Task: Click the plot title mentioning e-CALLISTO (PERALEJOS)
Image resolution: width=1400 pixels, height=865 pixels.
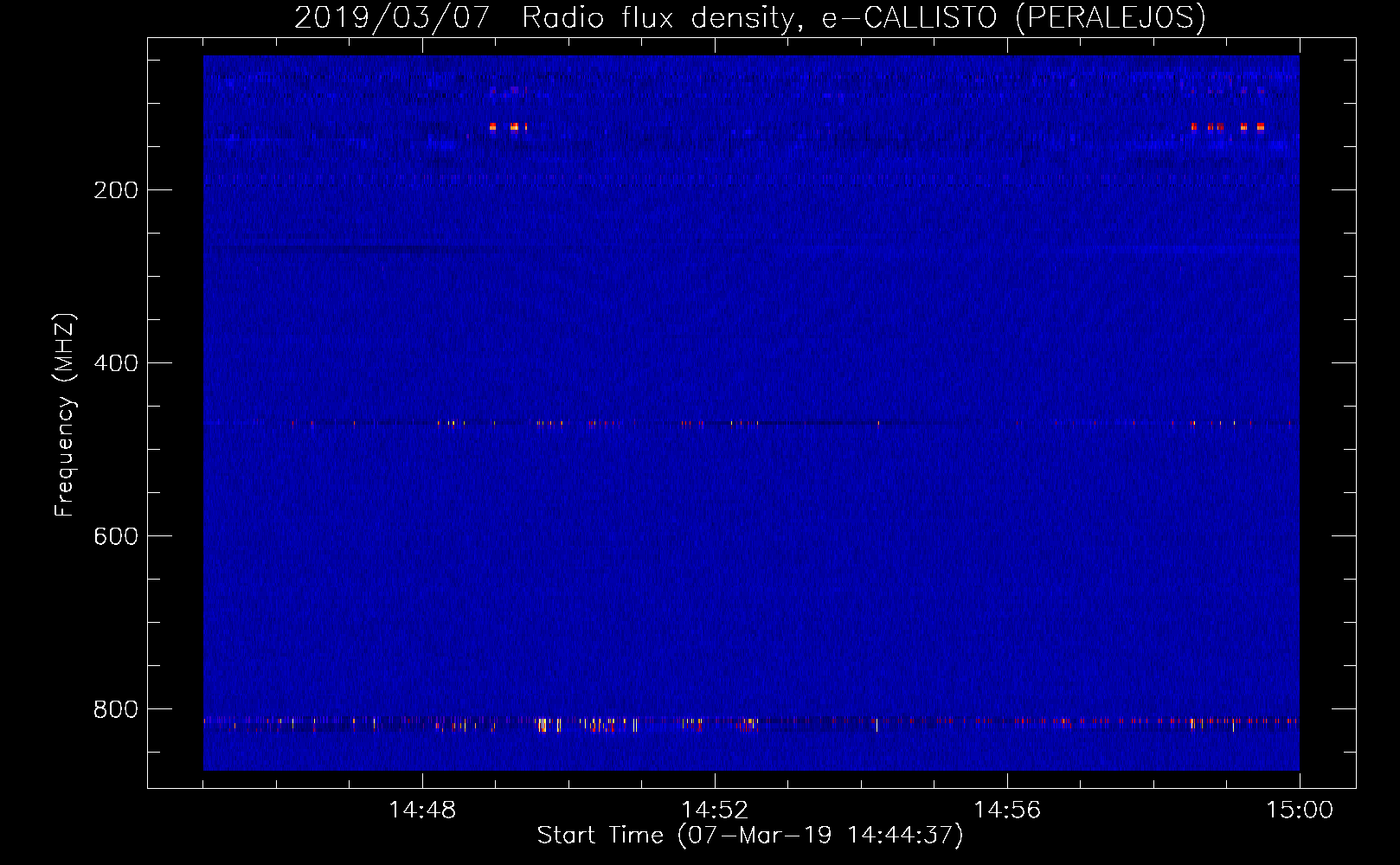Action: coord(750,17)
